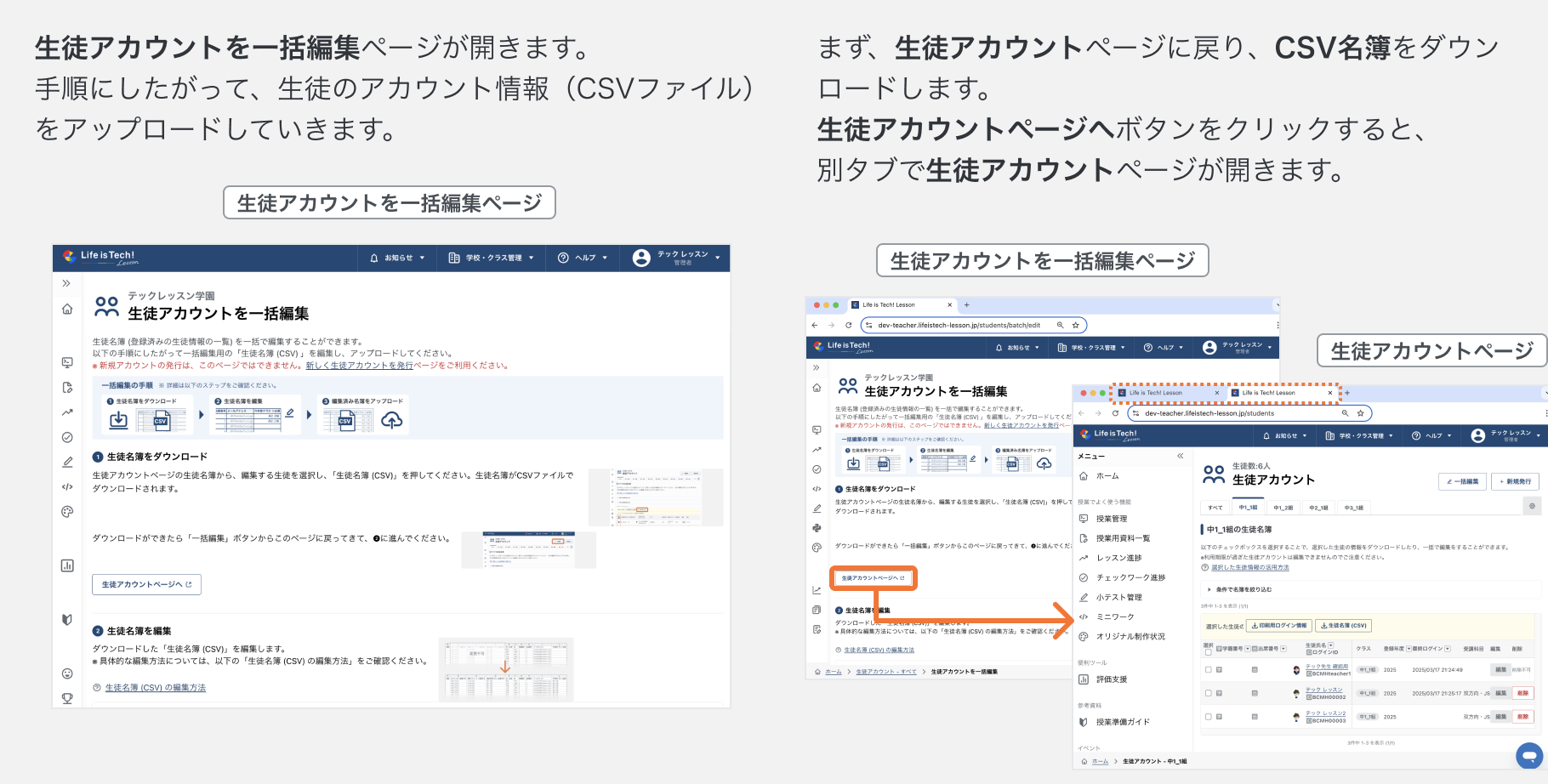1548x784 pixels.
Task: Click the gear settings icon beside class tabs
Action: coord(1532,506)
